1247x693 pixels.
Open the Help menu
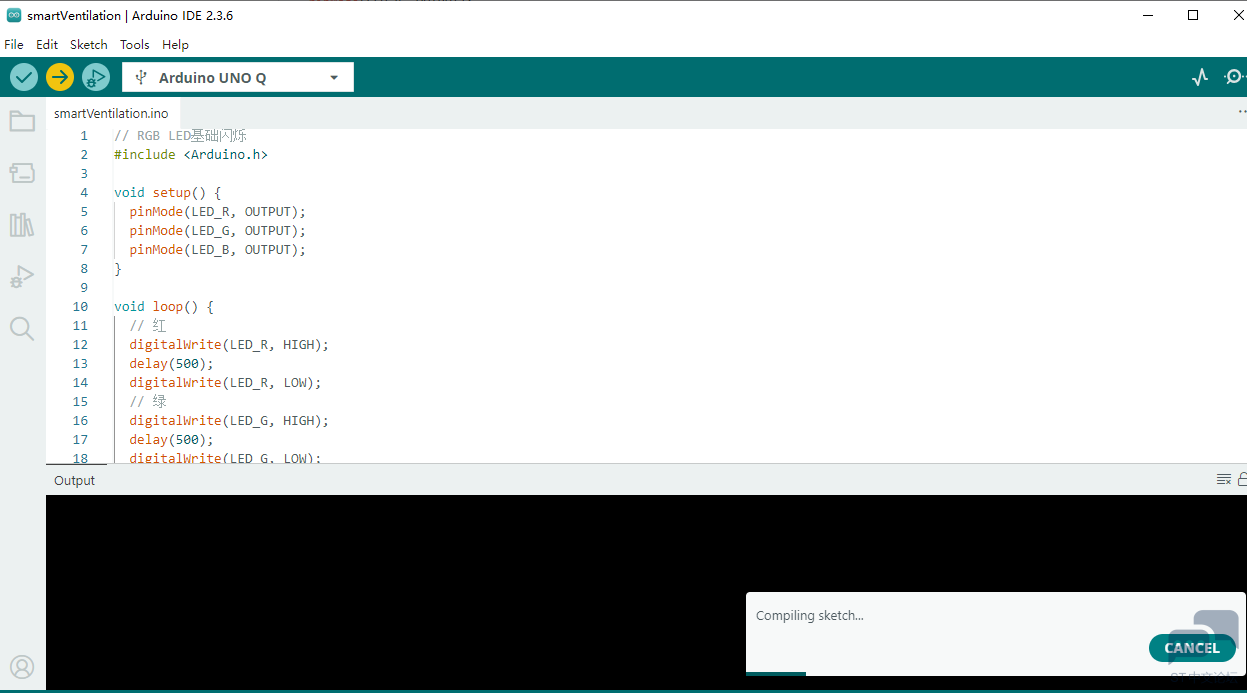point(175,44)
